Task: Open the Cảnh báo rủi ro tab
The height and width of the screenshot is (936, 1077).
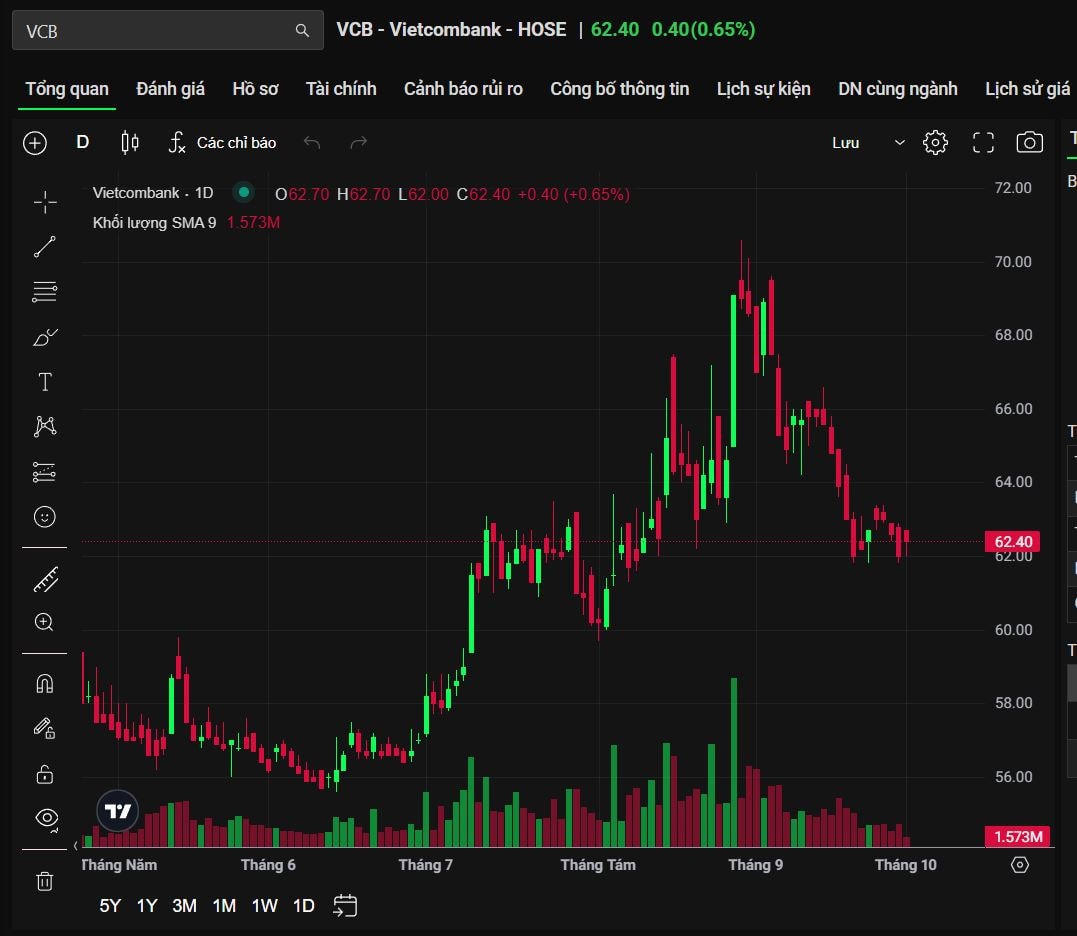Action: [463, 89]
